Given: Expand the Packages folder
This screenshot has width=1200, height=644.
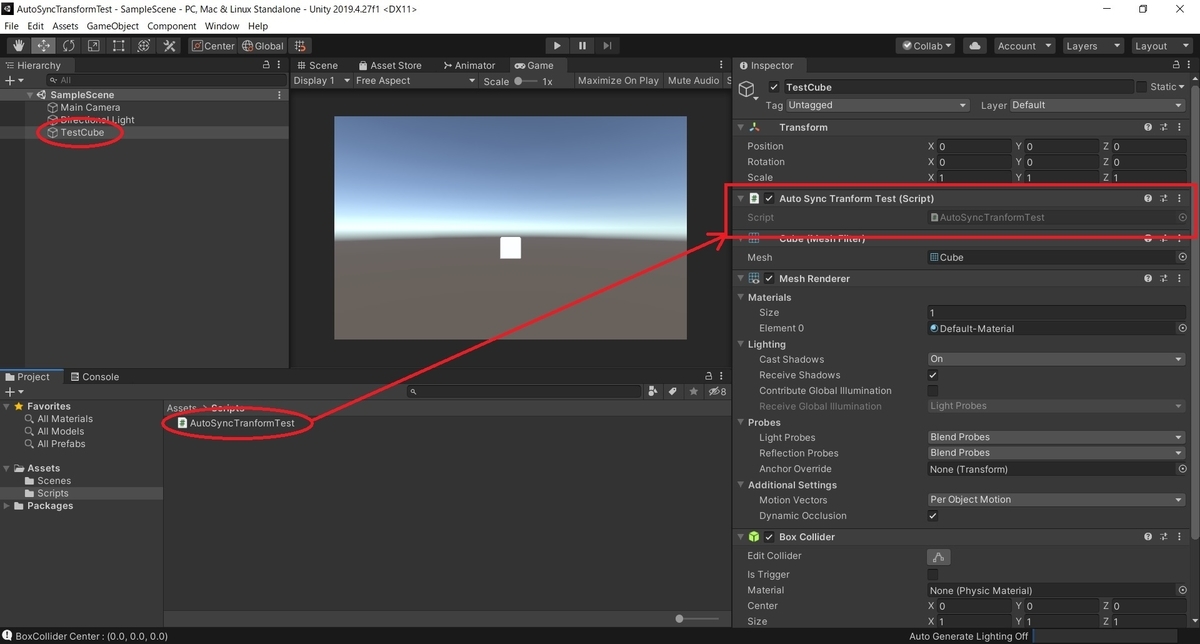Looking at the screenshot, I should 7,506.
